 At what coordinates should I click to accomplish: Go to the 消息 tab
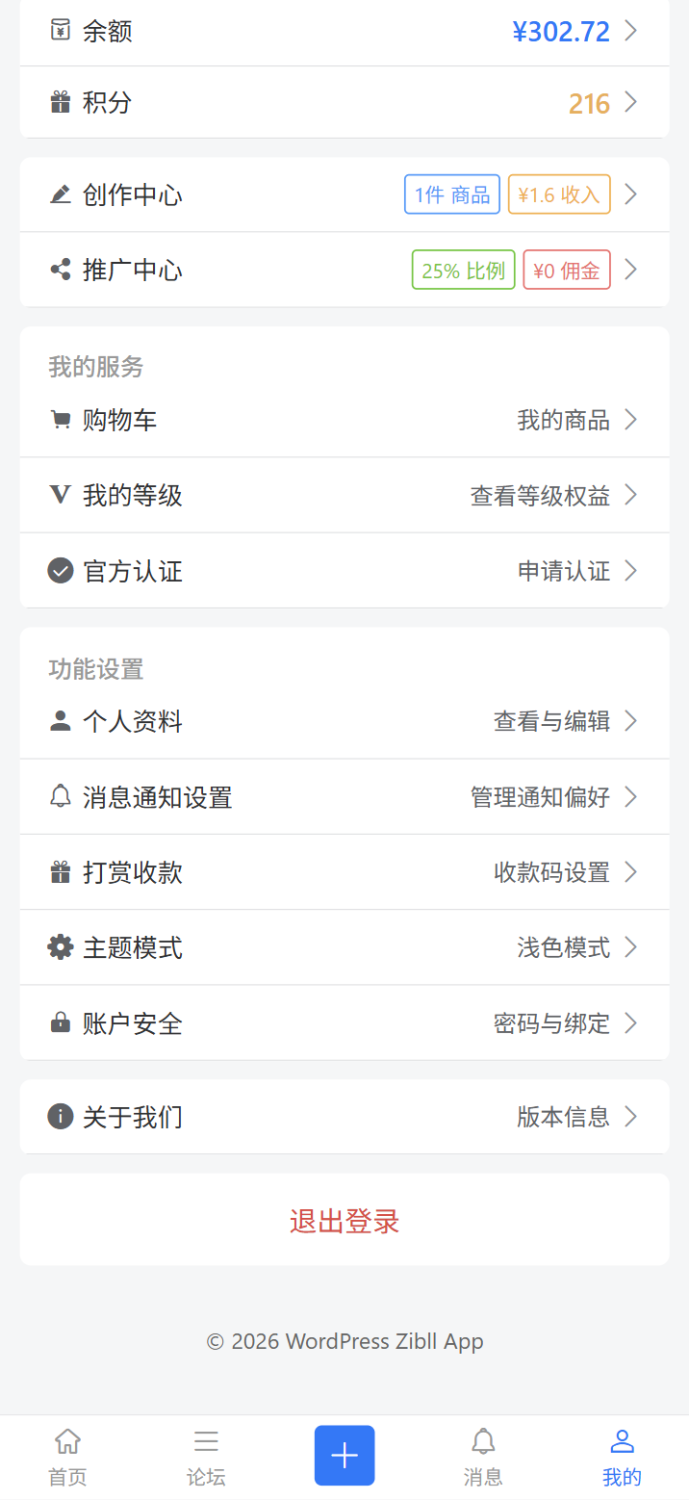483,1456
